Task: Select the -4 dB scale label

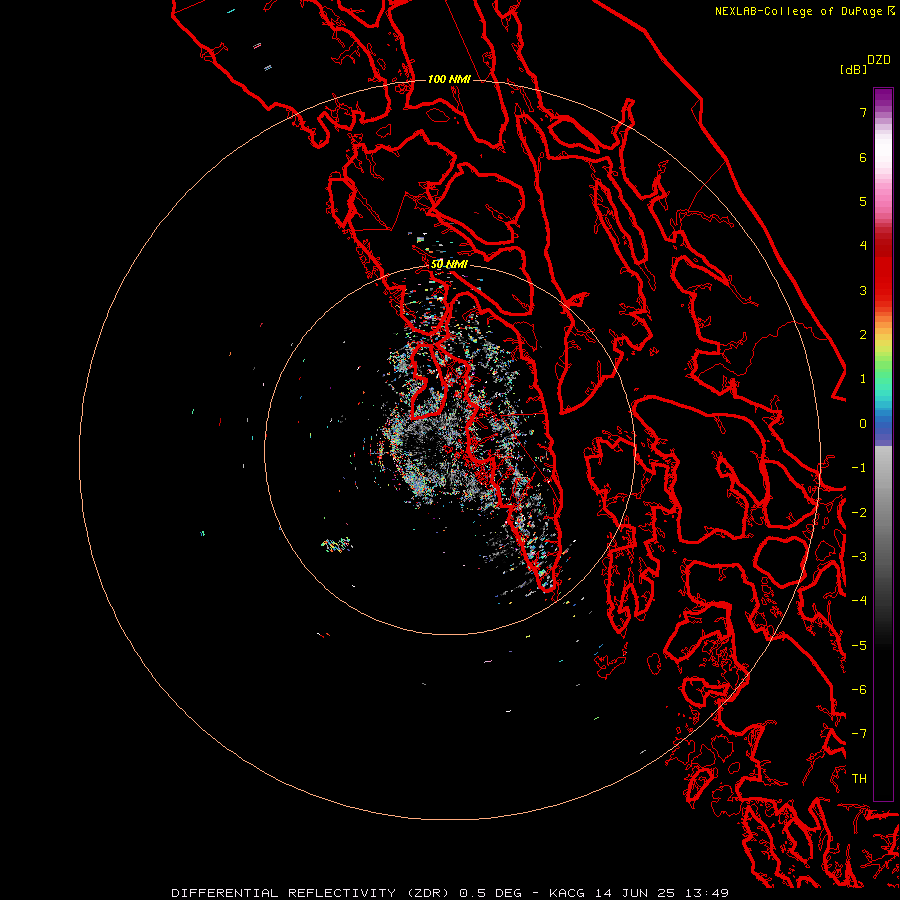Action: [x=859, y=601]
